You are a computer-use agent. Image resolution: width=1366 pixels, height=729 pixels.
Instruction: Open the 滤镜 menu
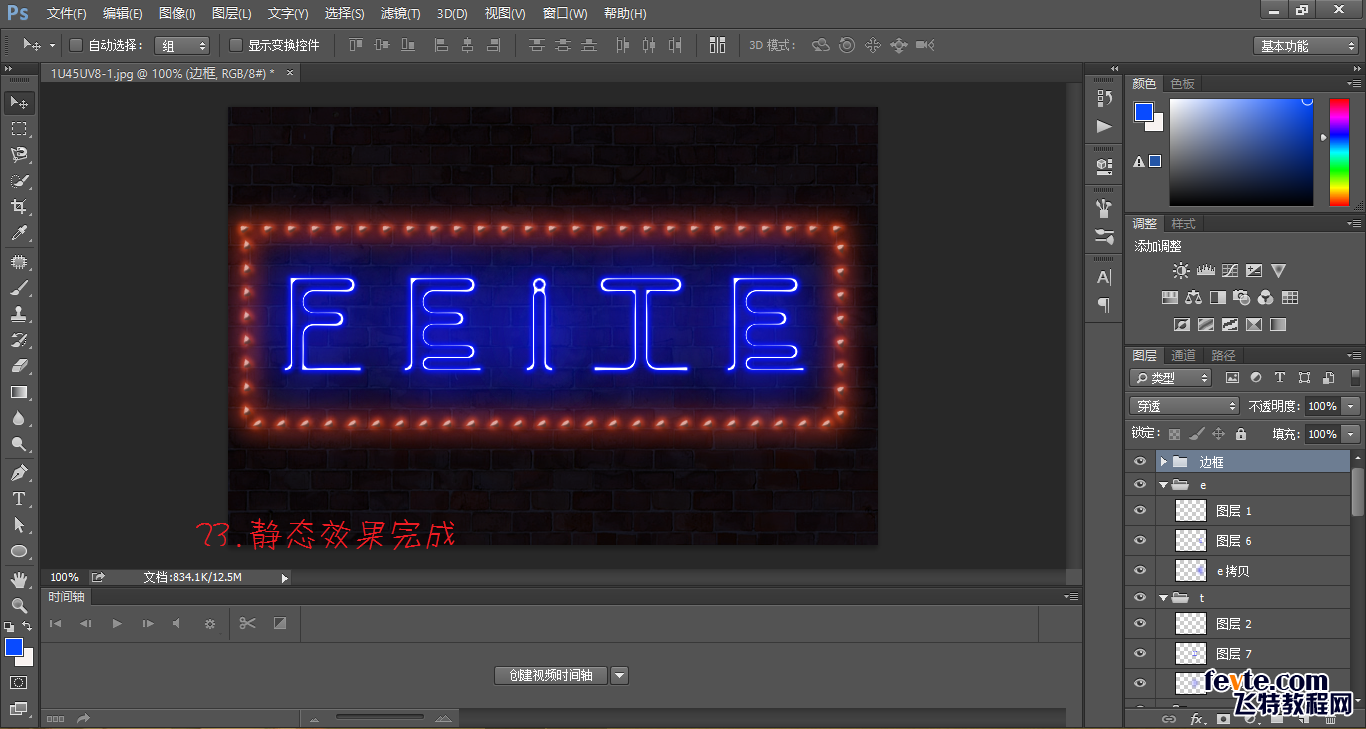[x=399, y=13]
